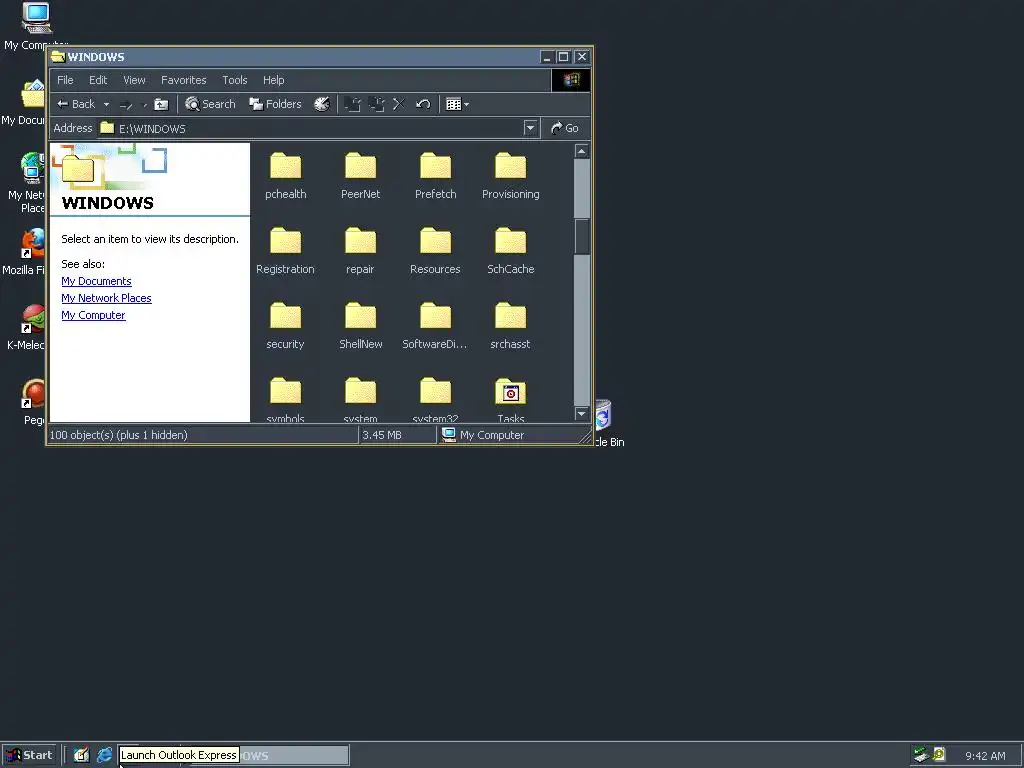Open the Start menu
1024x768 pixels.
point(29,755)
